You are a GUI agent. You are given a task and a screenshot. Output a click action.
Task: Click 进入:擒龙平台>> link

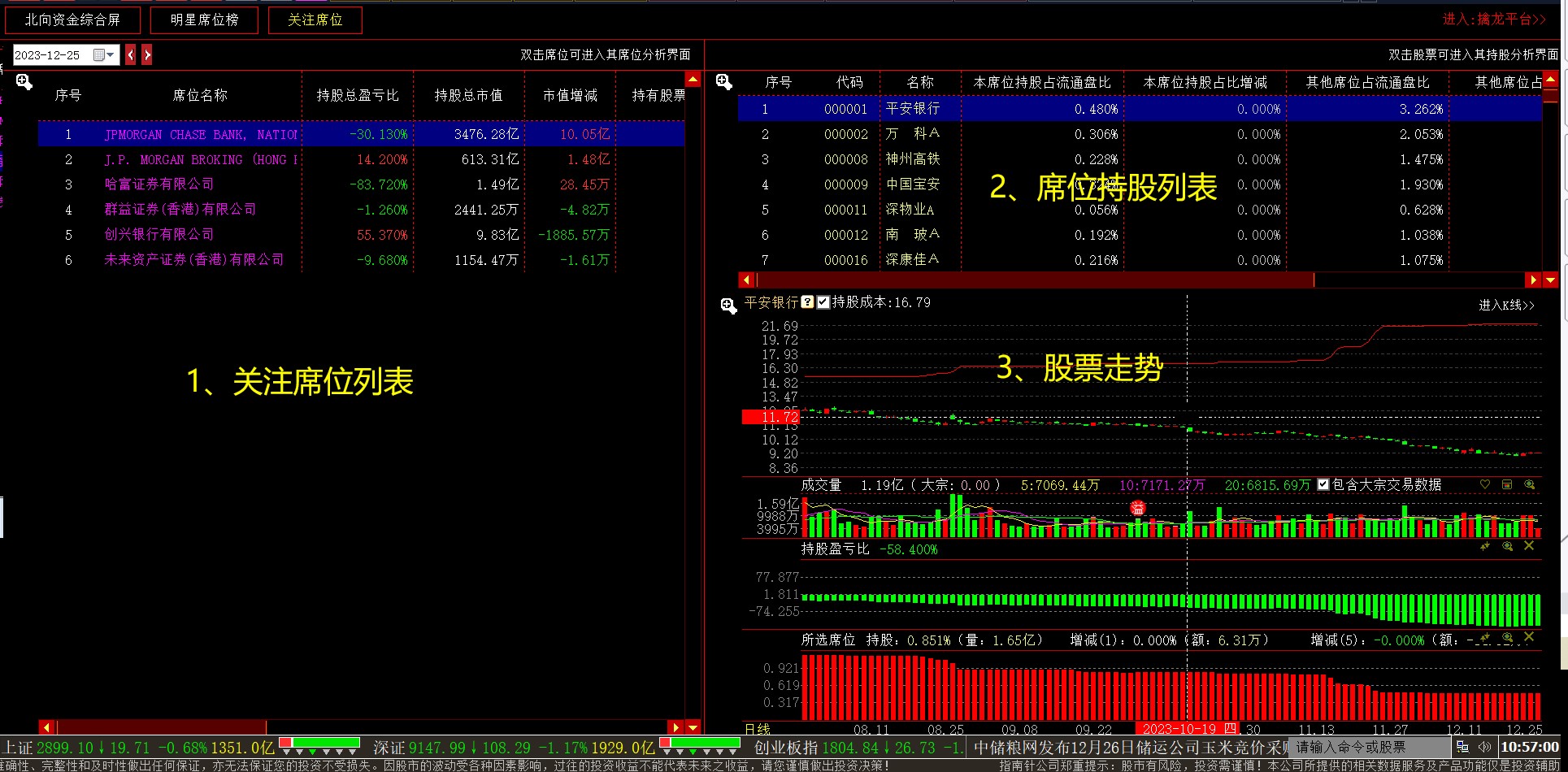tap(1494, 20)
